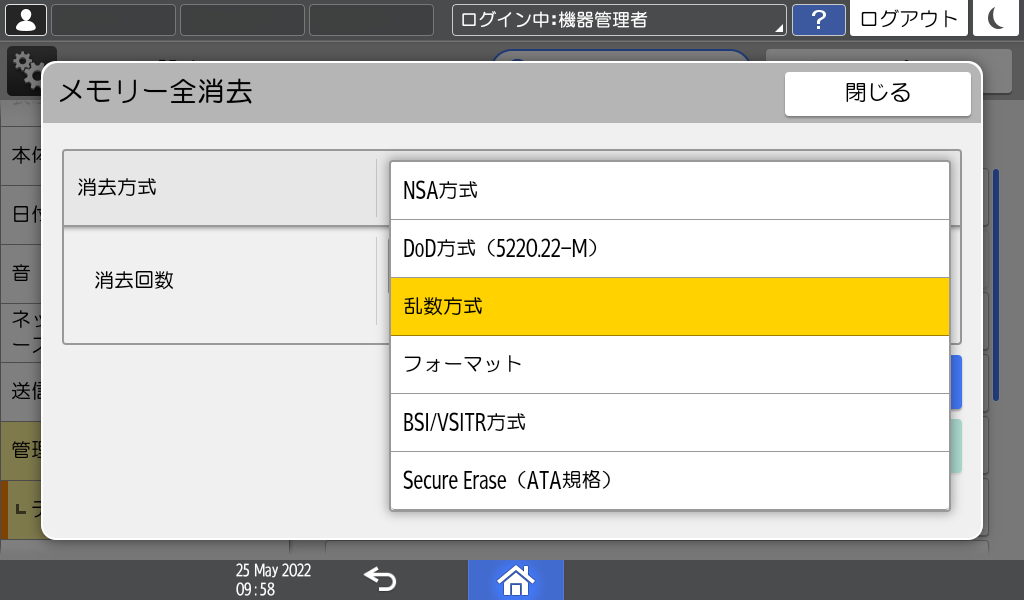This screenshot has height=600, width=1024.
Task: Click the user profile icon
Action: 25,19
